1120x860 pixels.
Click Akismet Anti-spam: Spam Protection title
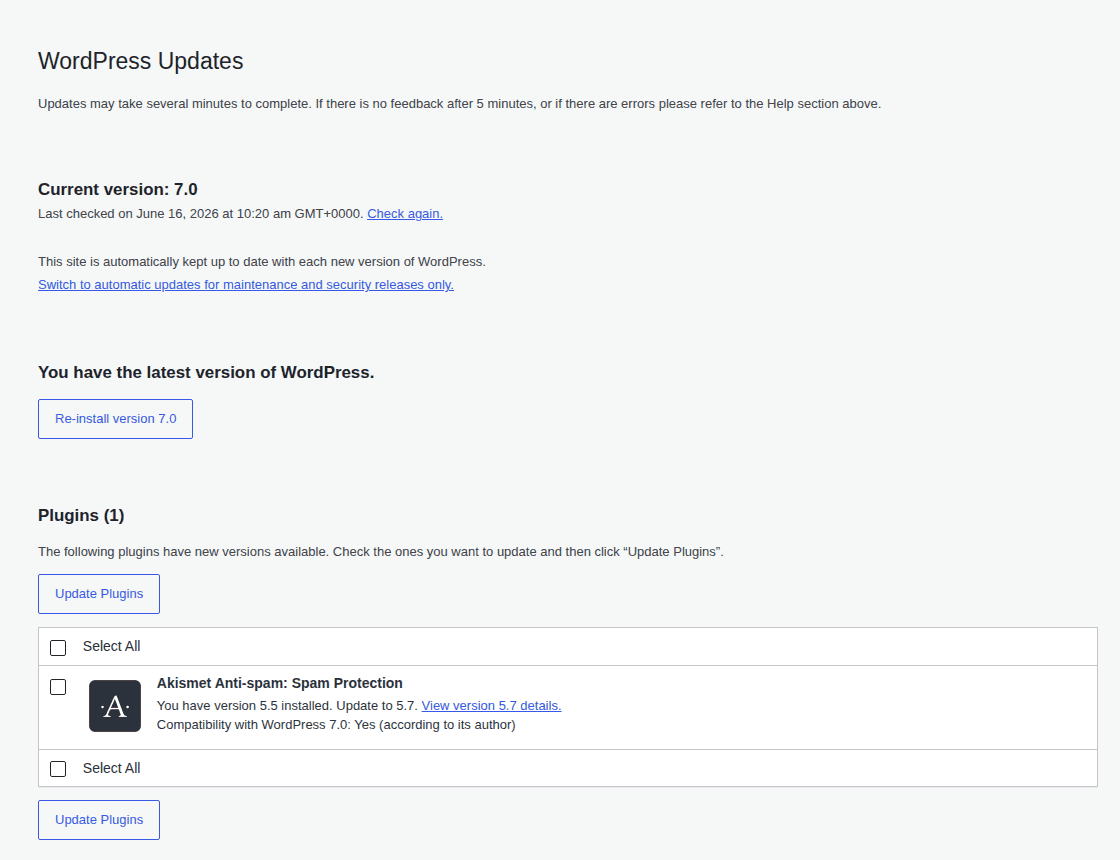coord(280,683)
